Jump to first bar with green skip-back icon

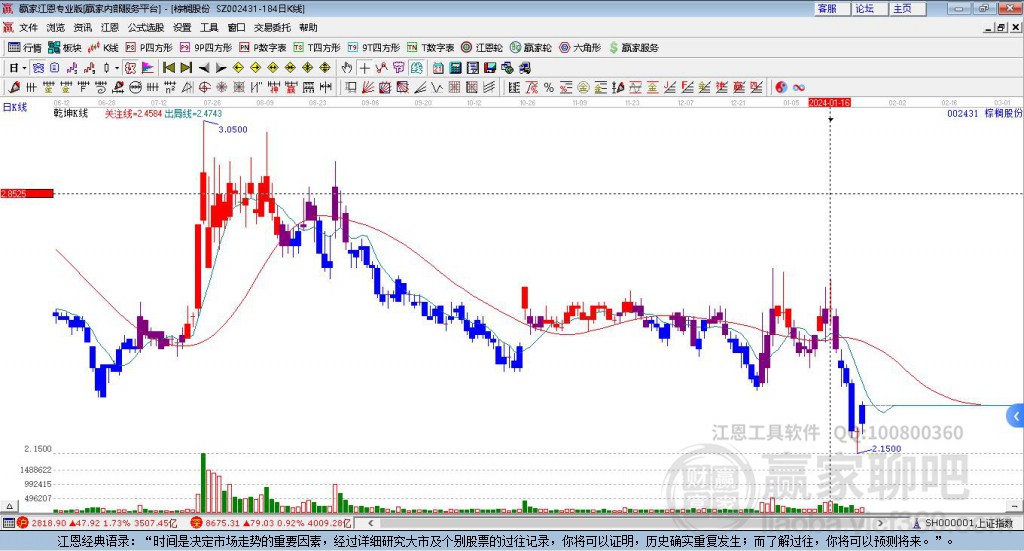pyautogui.click(x=168, y=68)
